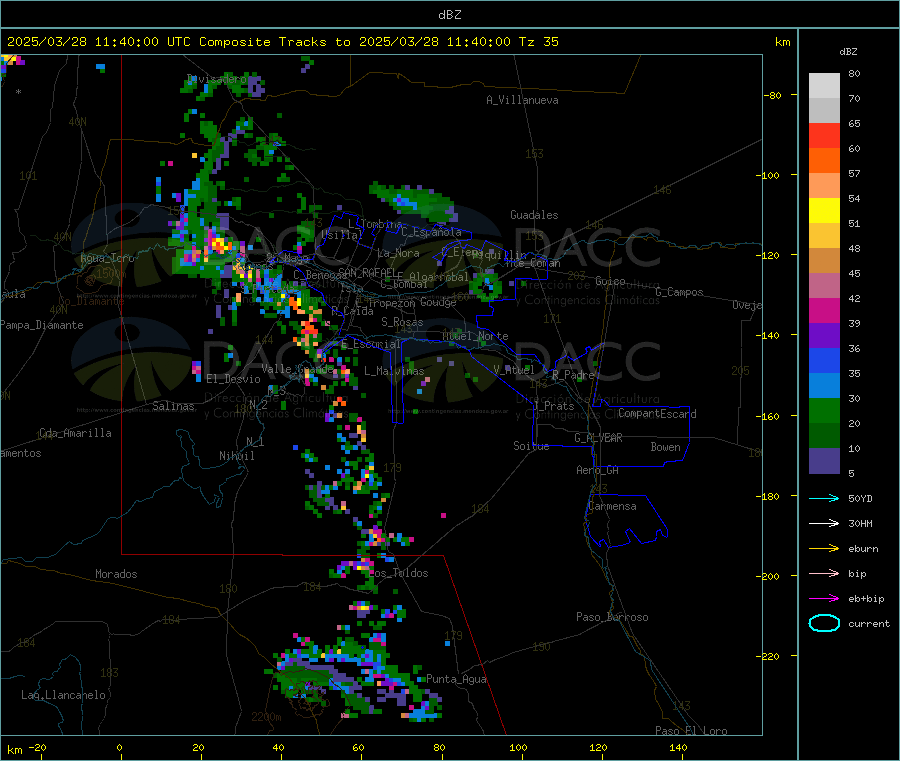This screenshot has width=900, height=761.
Task: Click the 'S_Rosas' map label
Action: pyautogui.click(x=402, y=322)
